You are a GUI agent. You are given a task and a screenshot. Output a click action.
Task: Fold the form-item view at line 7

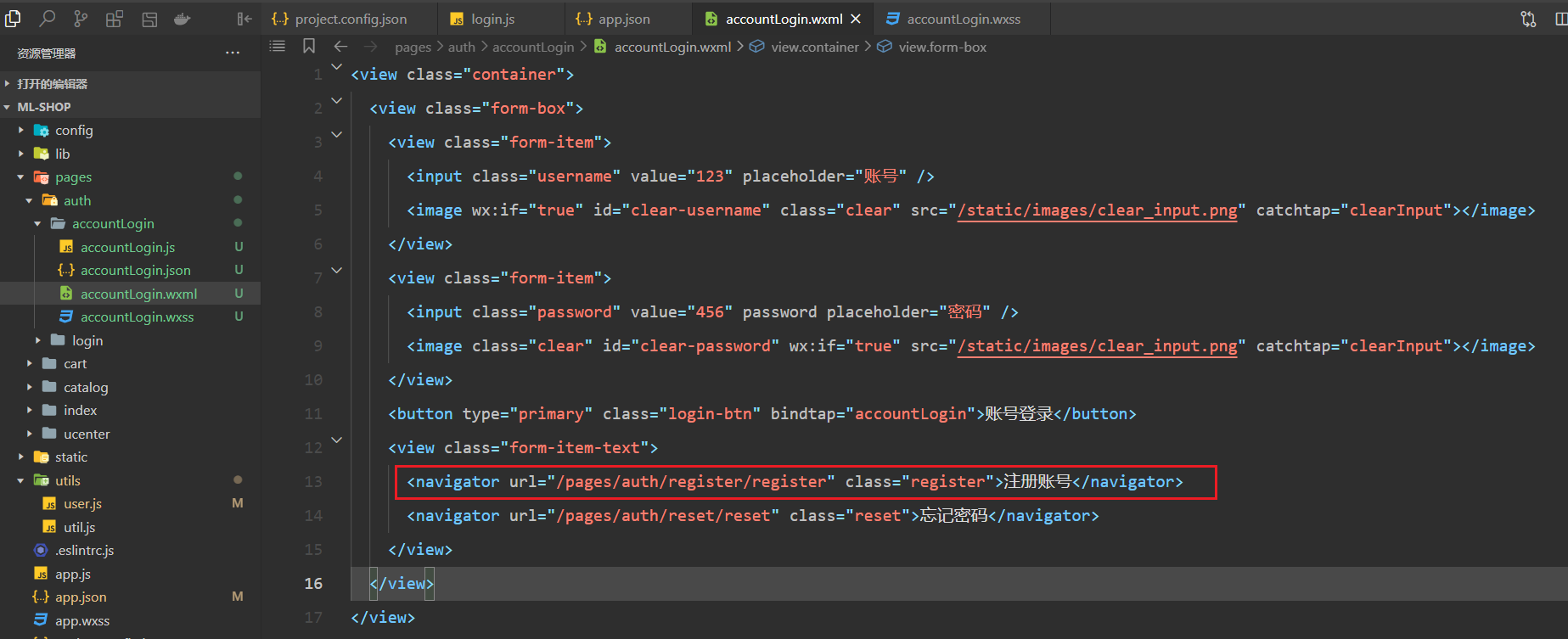pos(337,270)
